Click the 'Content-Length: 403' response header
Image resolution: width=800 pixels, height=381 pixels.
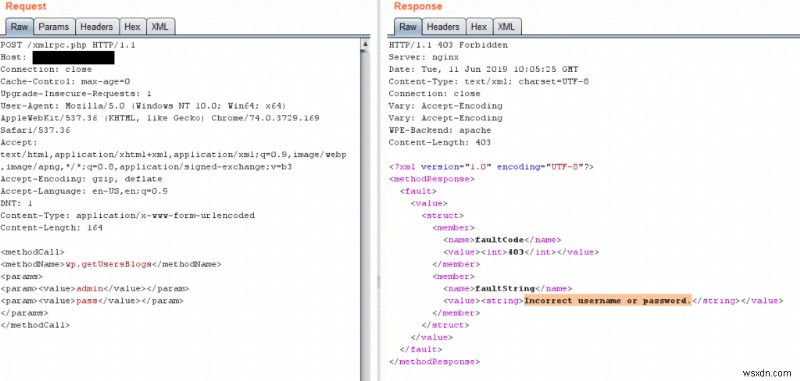point(440,142)
